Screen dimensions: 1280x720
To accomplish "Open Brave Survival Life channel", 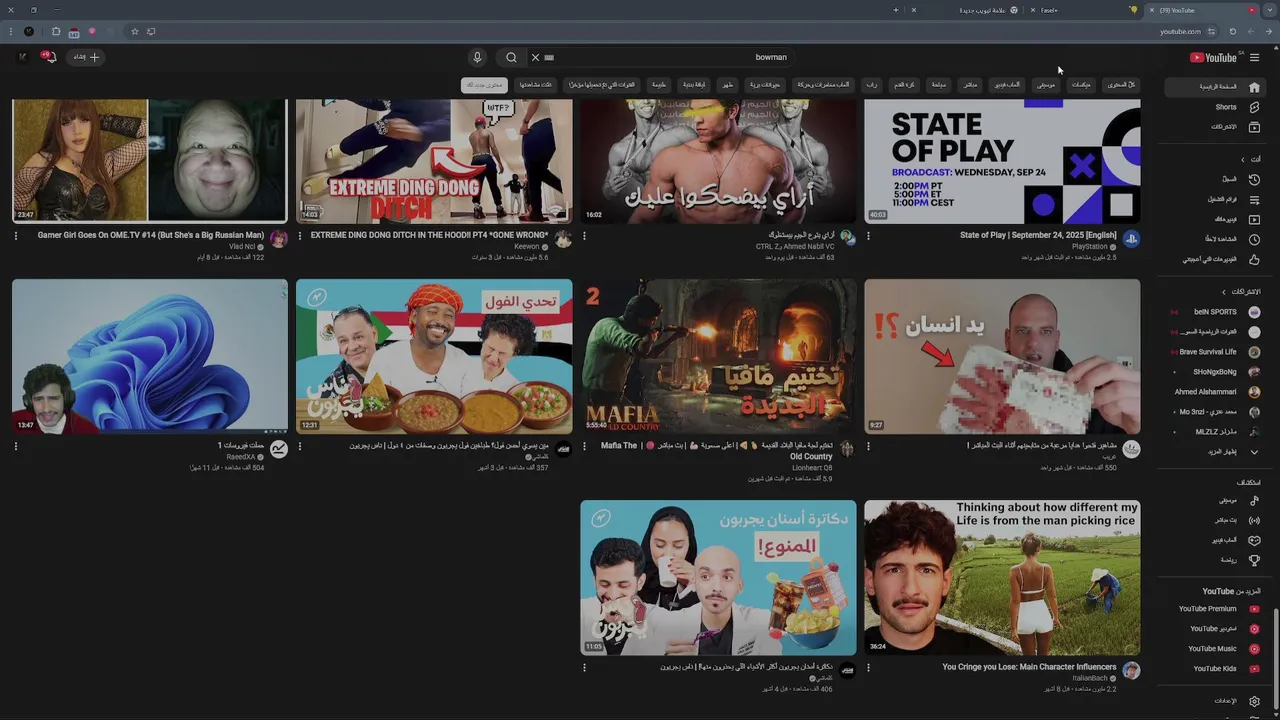I will [x=1215, y=352].
